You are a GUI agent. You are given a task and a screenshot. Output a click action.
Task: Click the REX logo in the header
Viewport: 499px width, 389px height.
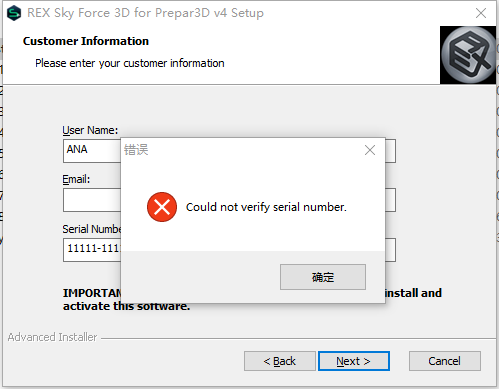468,55
